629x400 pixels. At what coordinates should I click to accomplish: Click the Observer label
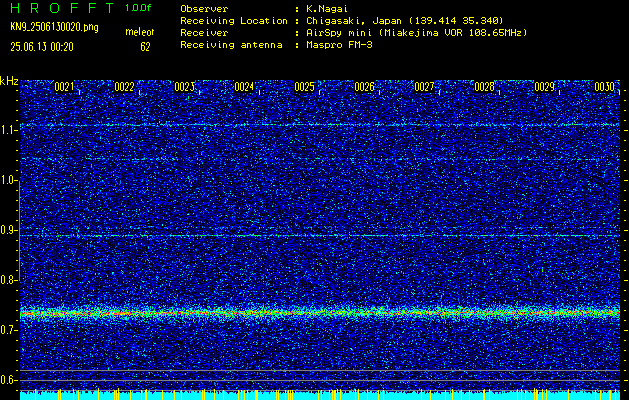(x=204, y=8)
